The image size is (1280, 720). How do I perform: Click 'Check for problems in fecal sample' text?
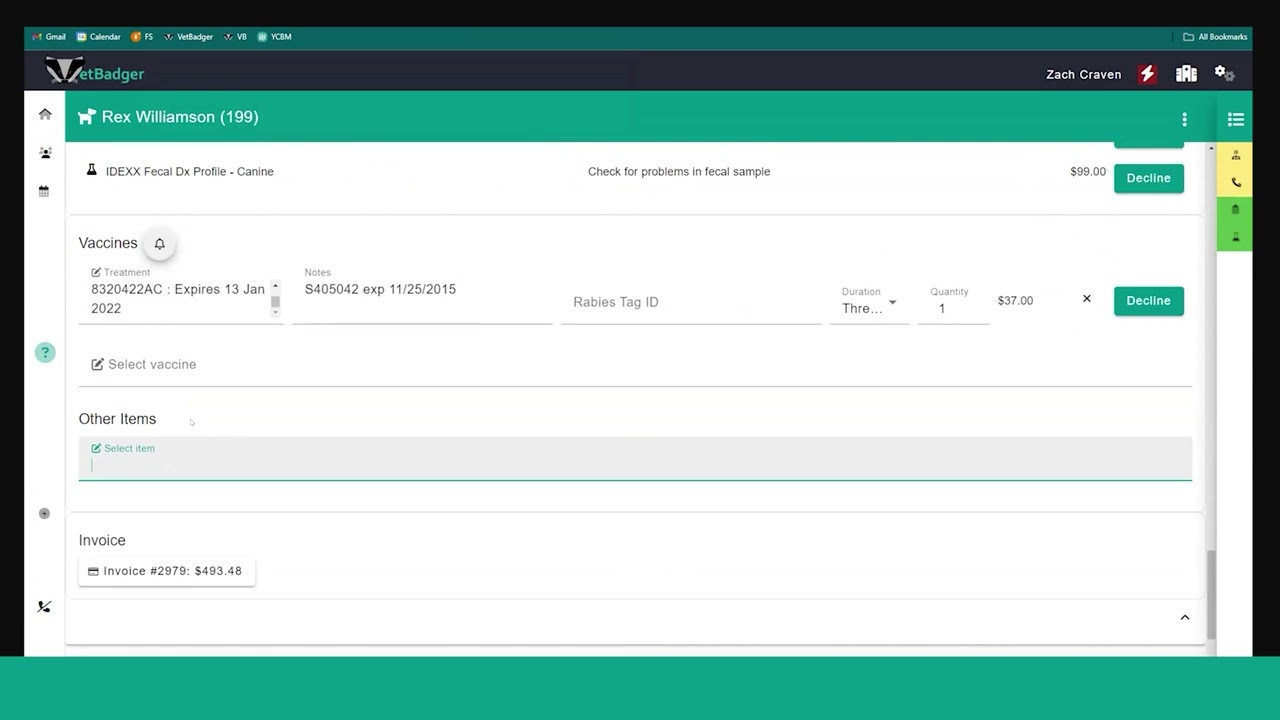(x=679, y=171)
